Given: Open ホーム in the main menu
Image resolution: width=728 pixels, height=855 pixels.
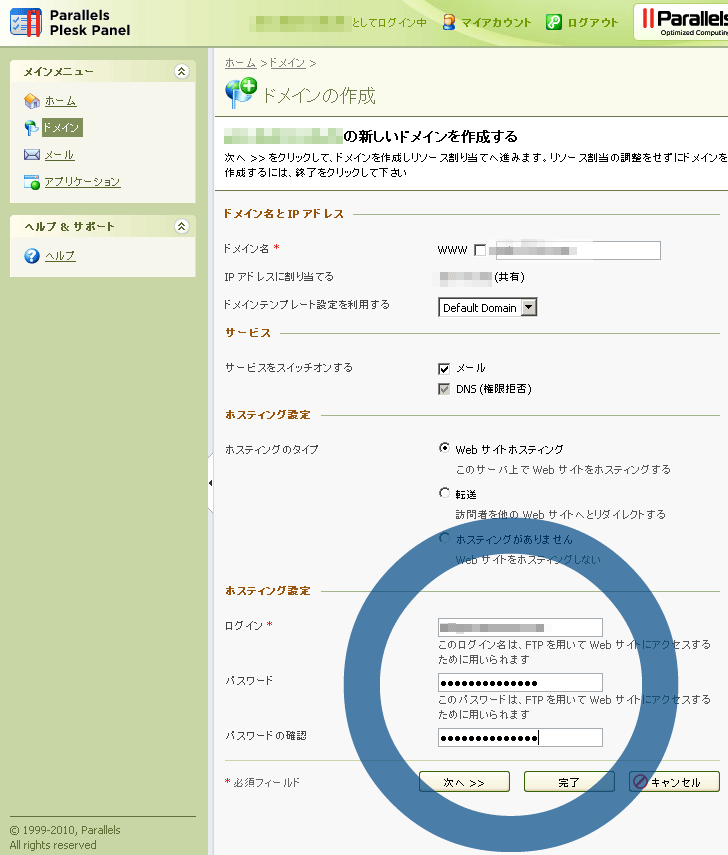Looking at the screenshot, I should [x=60, y=101].
